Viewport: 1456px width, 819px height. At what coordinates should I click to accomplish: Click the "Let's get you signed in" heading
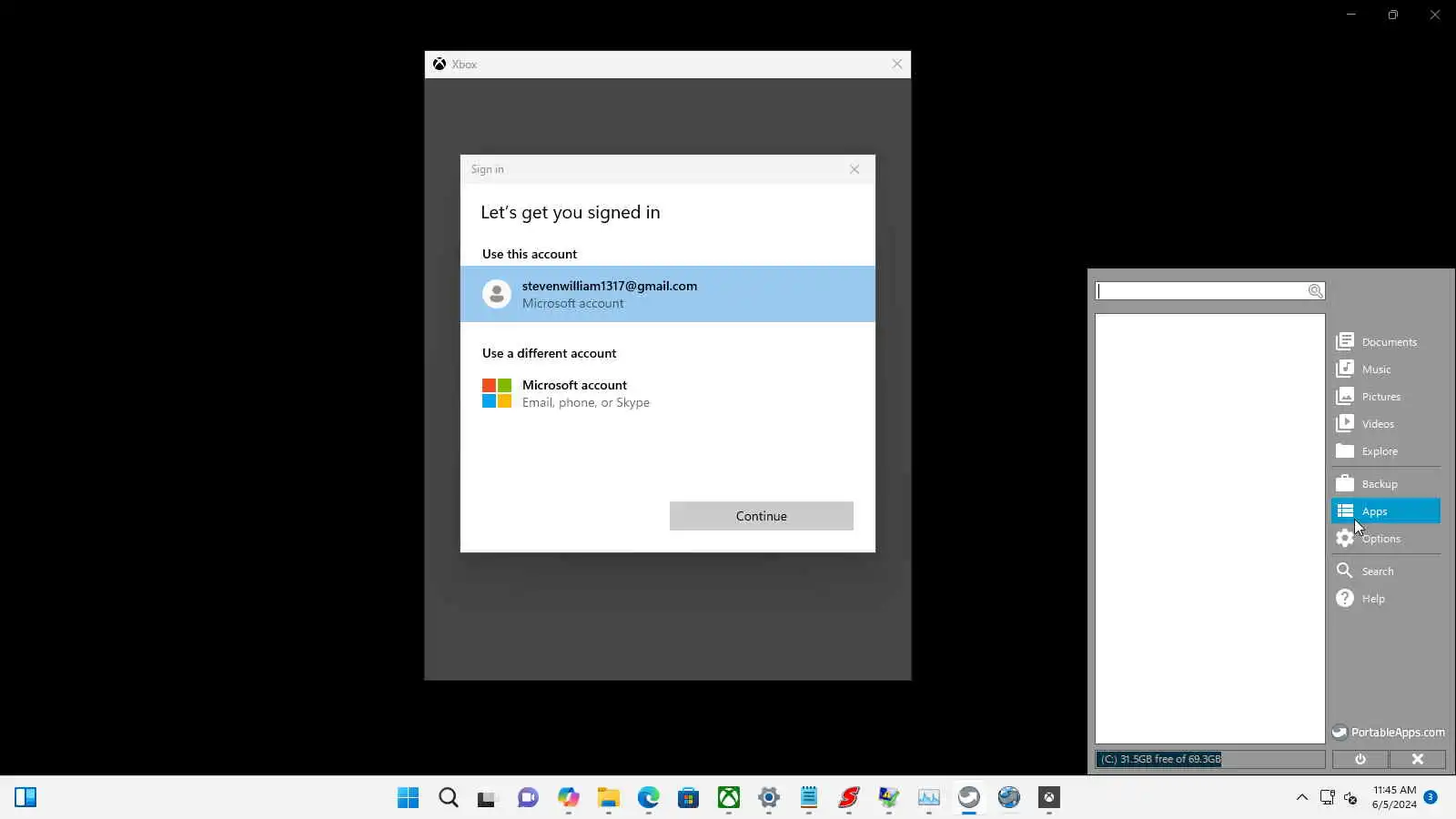coord(571,212)
